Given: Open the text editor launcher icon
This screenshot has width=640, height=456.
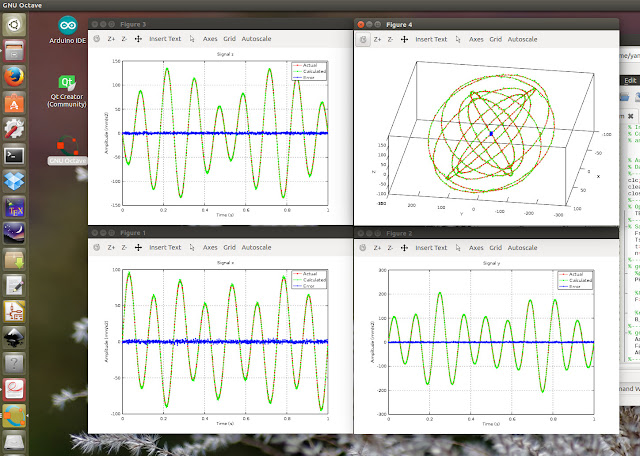Looking at the screenshot, I should coord(14,285).
